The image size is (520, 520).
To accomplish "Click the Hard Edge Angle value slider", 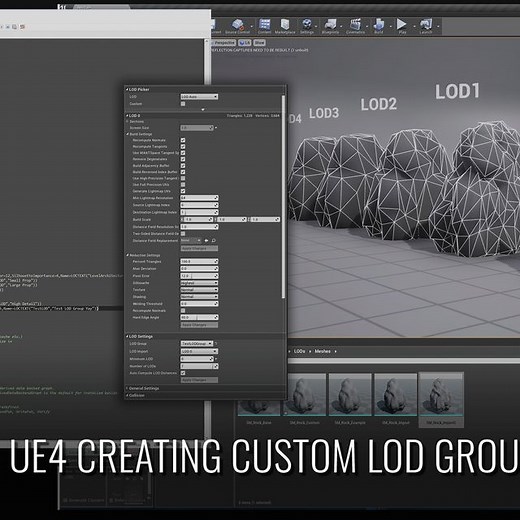I will 199,318.
